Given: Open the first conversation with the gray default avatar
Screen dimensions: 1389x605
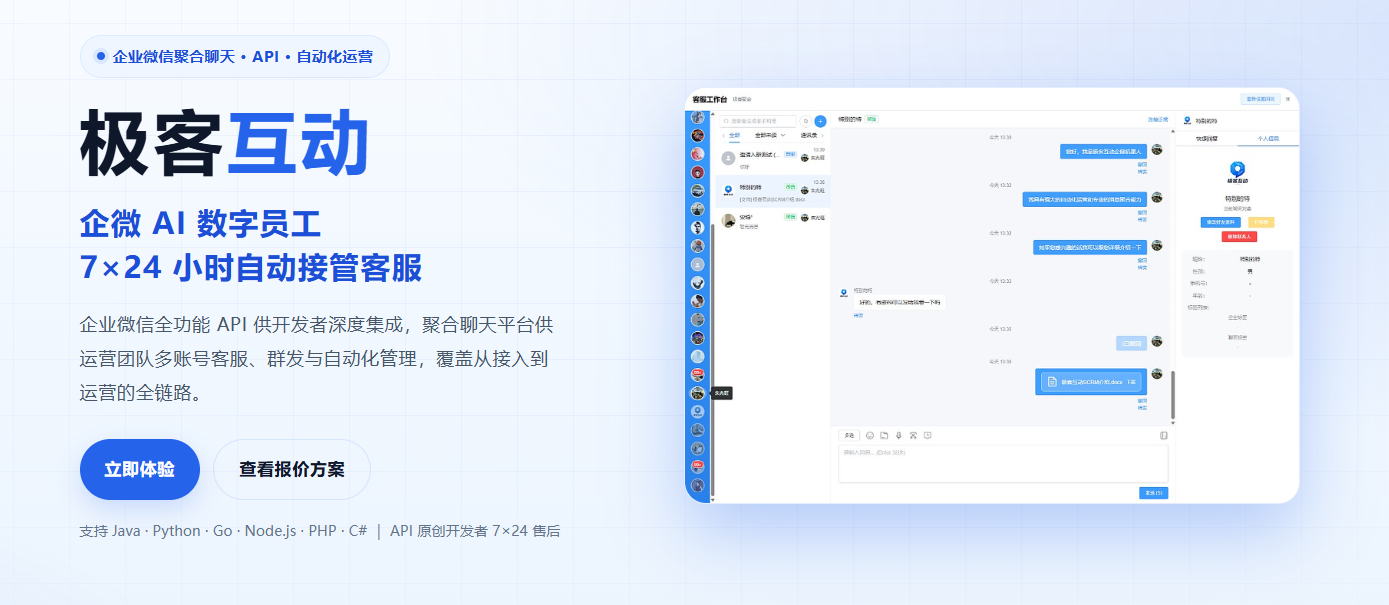Looking at the screenshot, I should click(773, 159).
